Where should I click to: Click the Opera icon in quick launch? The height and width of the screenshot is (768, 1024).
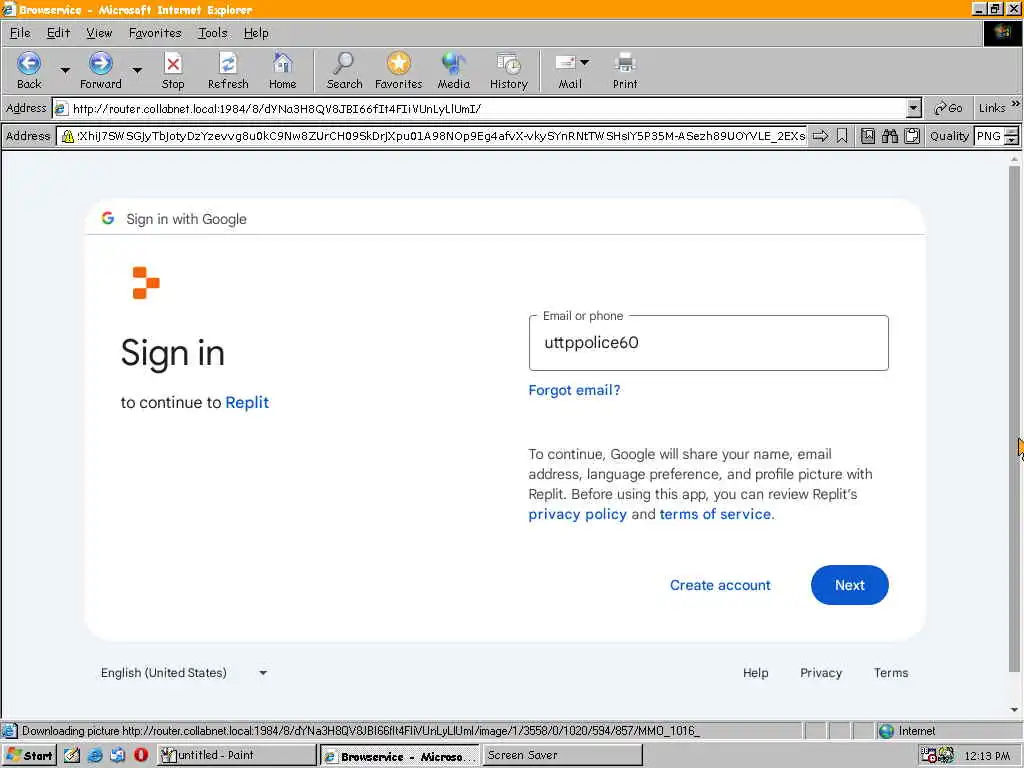tap(141, 756)
